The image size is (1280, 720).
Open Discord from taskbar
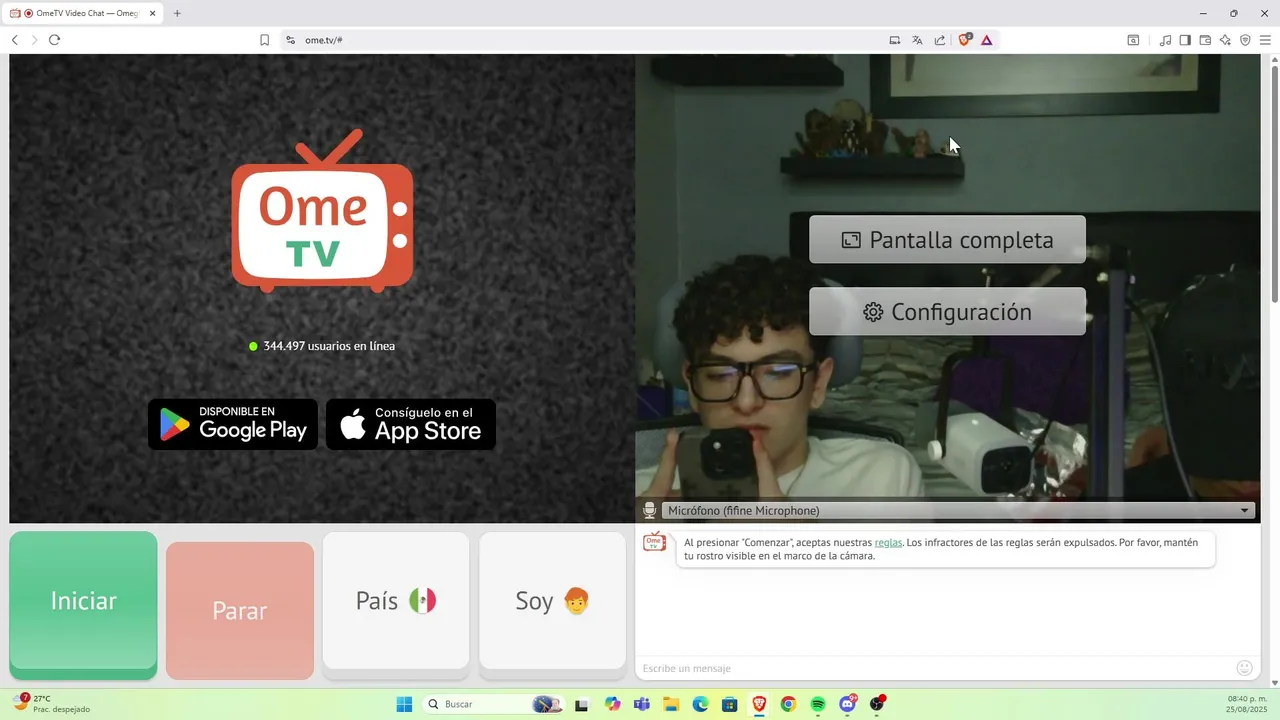pos(848,704)
